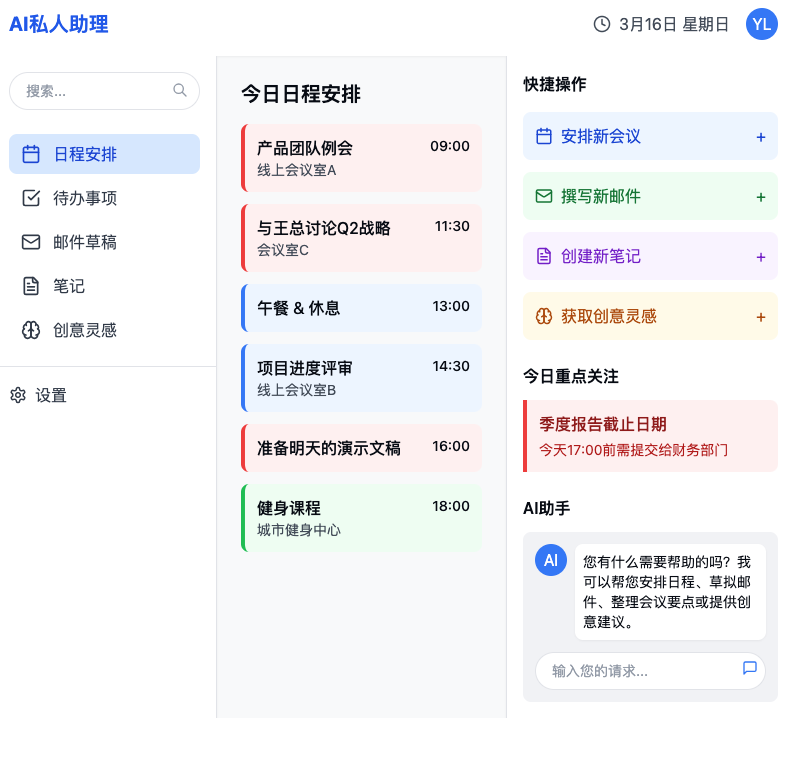
Task: Open the 准备明天的演示文稿 schedule card
Action: click(x=361, y=448)
